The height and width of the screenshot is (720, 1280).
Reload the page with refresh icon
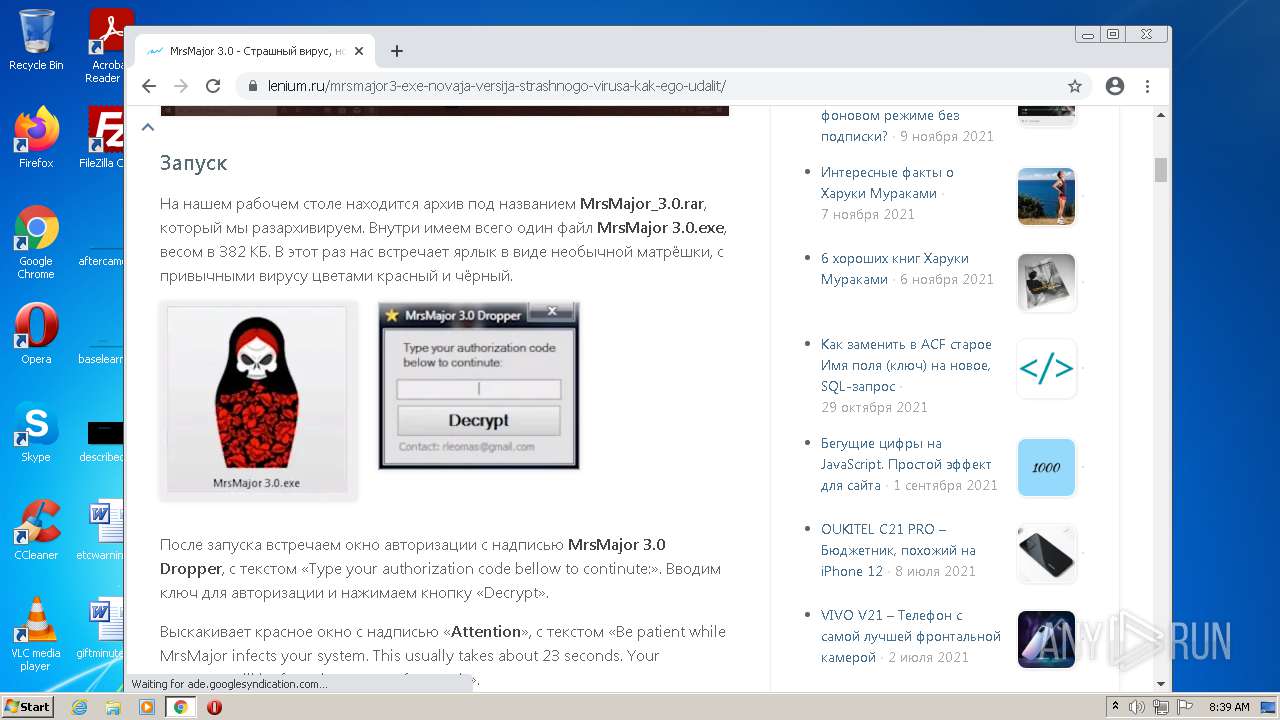(213, 86)
